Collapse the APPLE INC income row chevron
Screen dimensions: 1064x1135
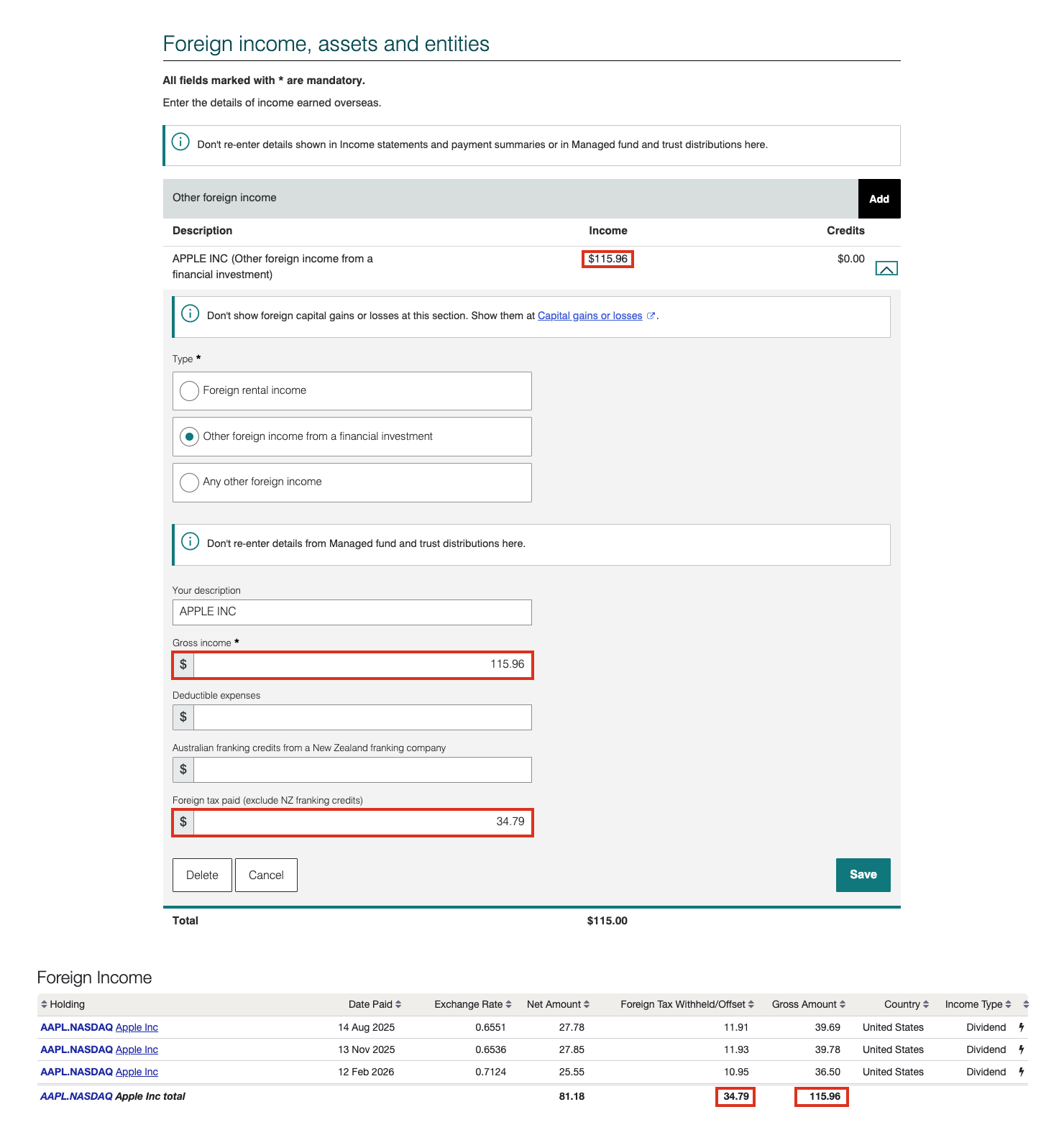886,269
